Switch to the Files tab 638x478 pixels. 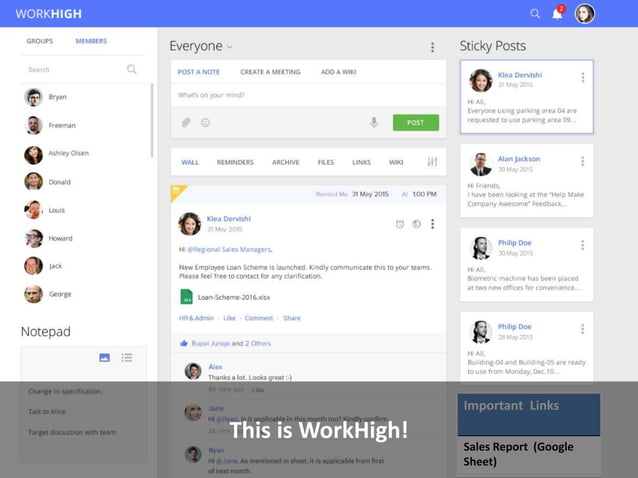326,162
